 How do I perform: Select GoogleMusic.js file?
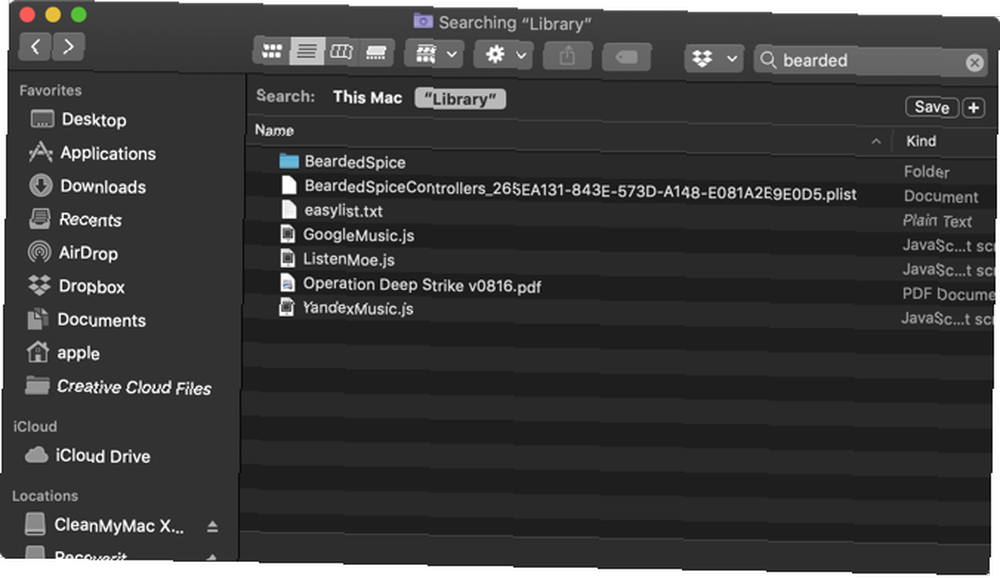(358, 235)
